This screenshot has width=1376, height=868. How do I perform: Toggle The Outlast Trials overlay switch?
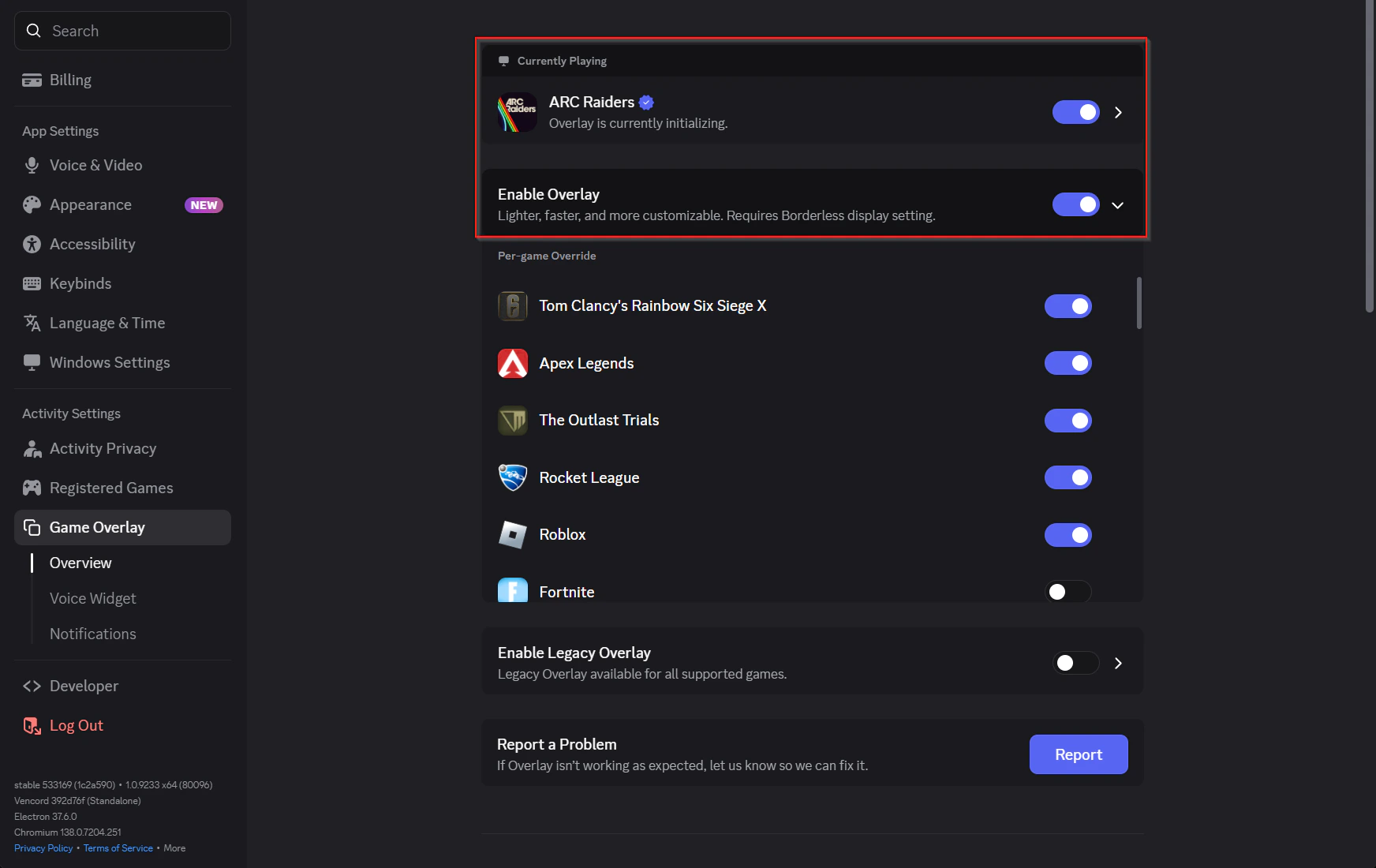(1068, 421)
